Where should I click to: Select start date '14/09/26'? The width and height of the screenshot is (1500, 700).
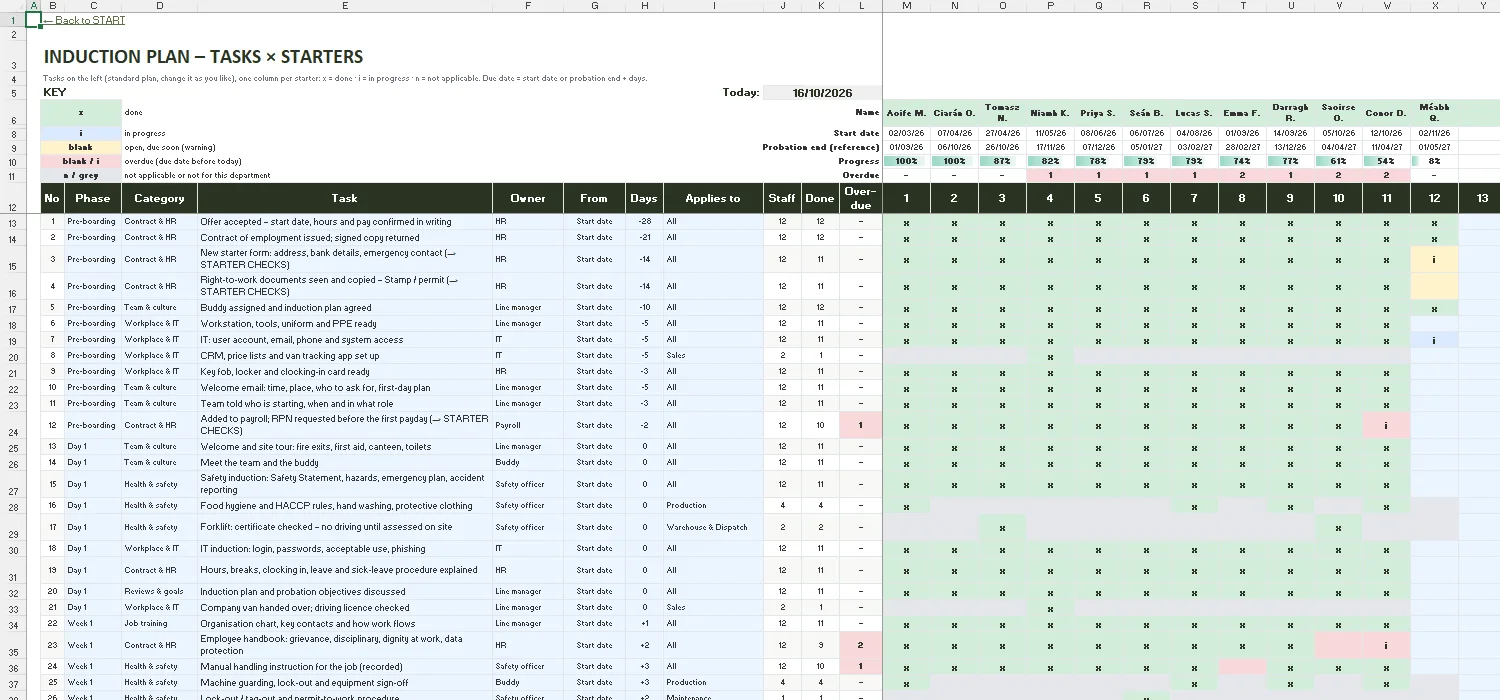coord(1290,133)
